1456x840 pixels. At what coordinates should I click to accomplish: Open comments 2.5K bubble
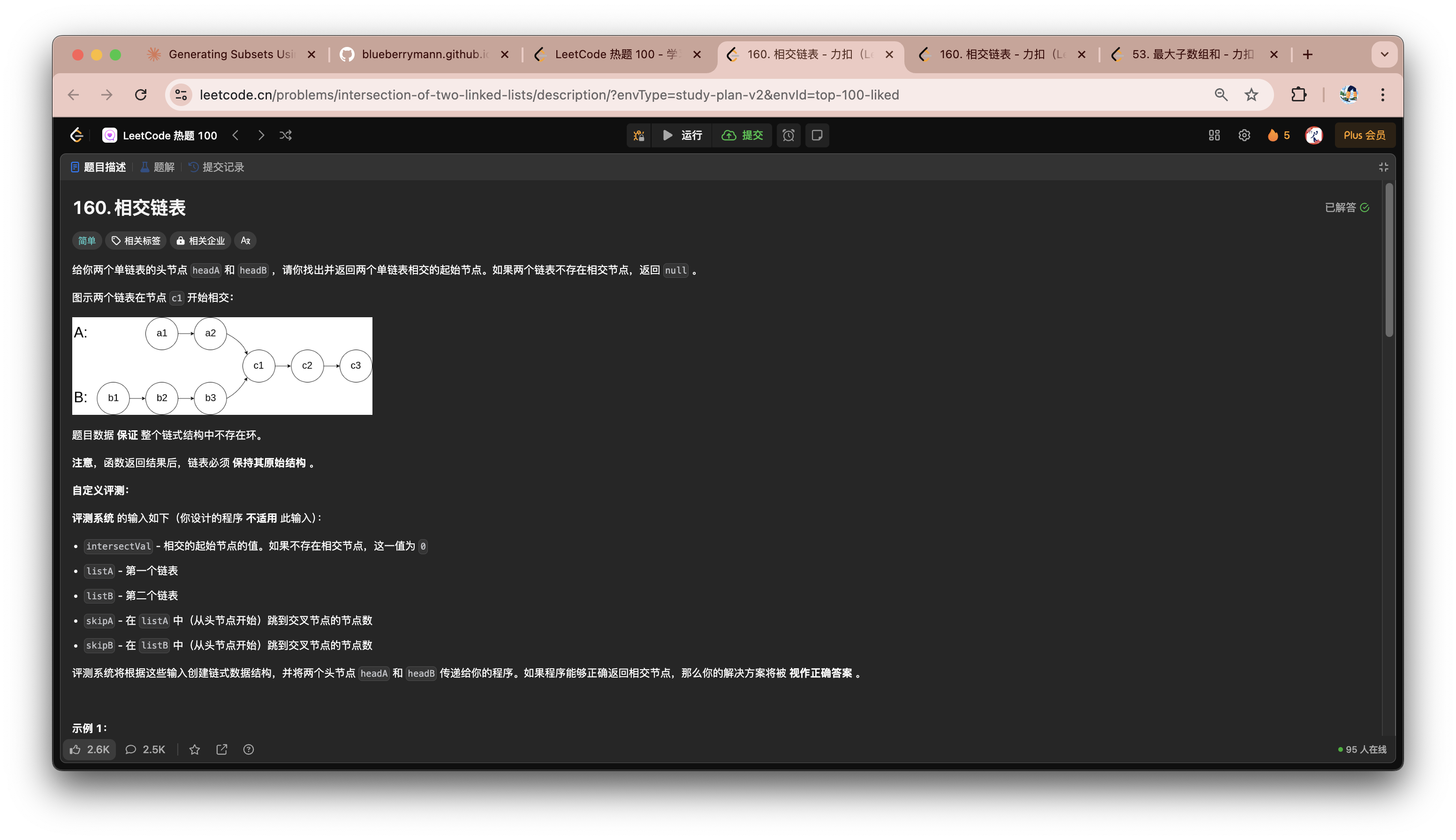click(x=145, y=749)
